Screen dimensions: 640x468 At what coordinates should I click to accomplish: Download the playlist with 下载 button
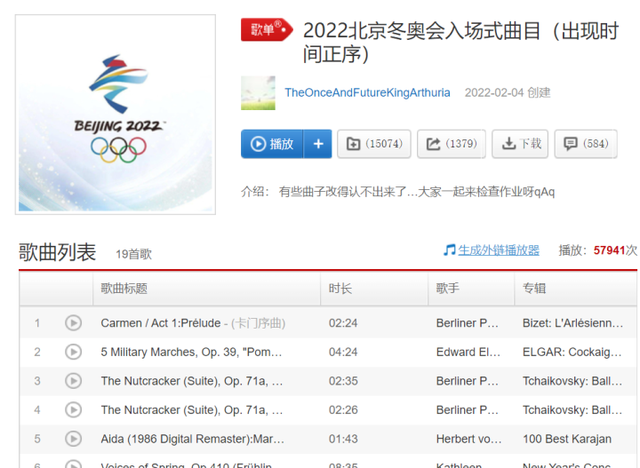[x=520, y=144]
